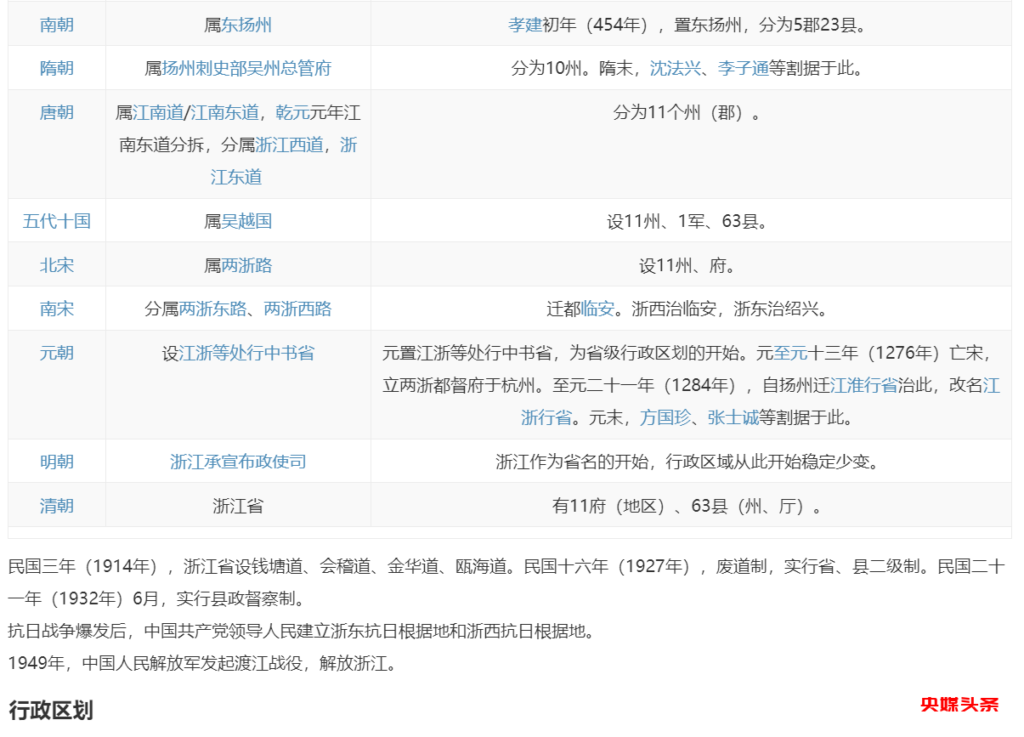
Task: Open the 沈法兴 link
Action: 675,69
